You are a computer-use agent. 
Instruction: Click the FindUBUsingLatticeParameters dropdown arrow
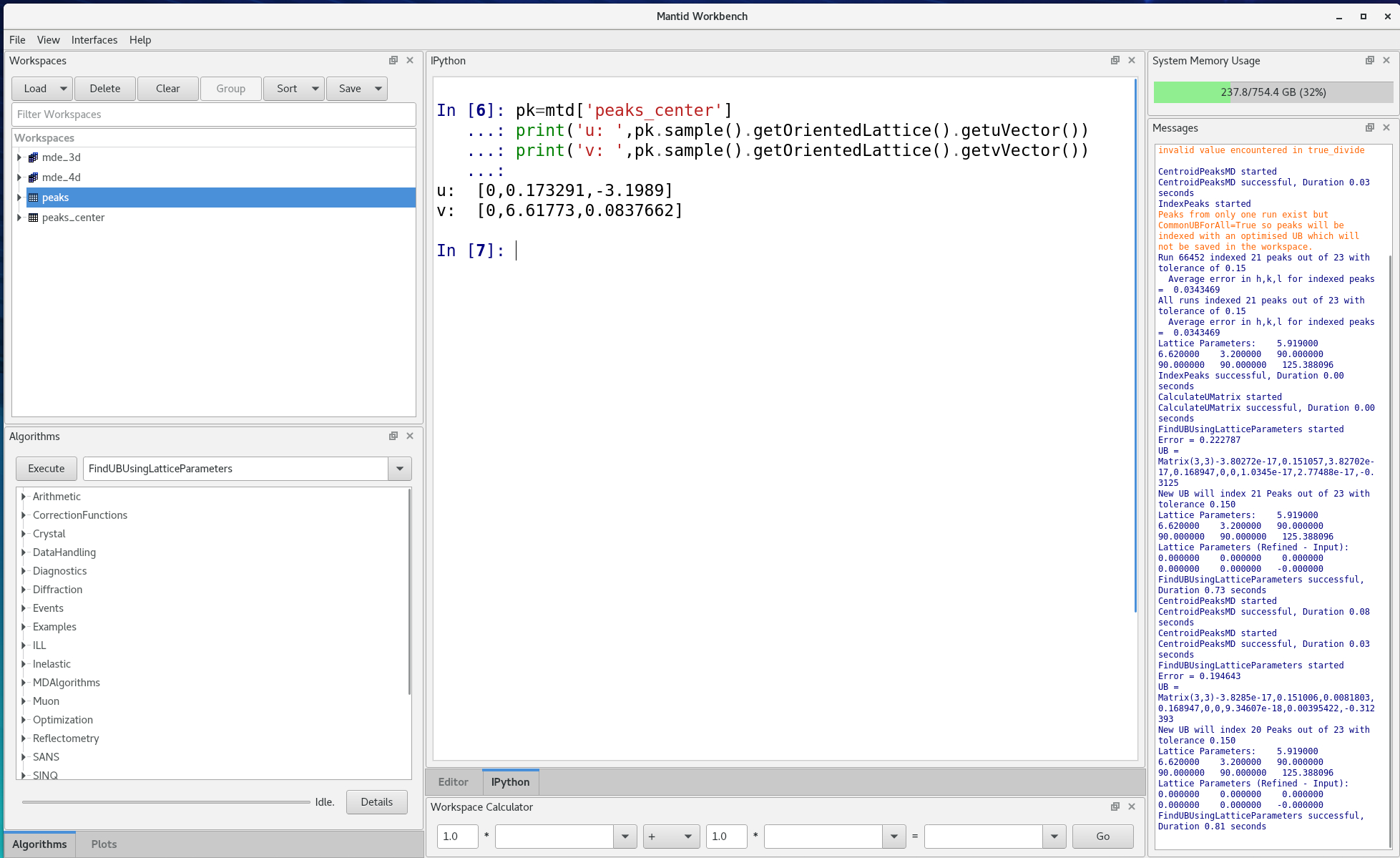pyautogui.click(x=400, y=468)
